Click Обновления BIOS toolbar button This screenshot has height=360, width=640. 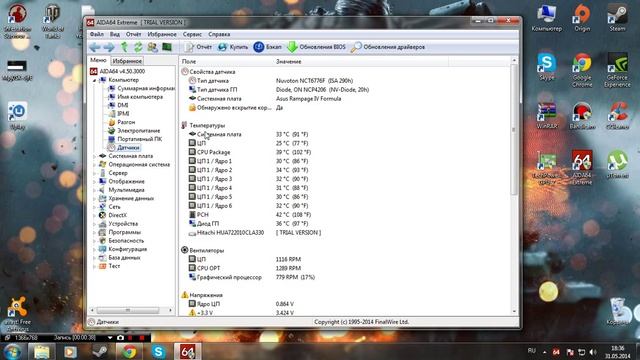(x=316, y=47)
